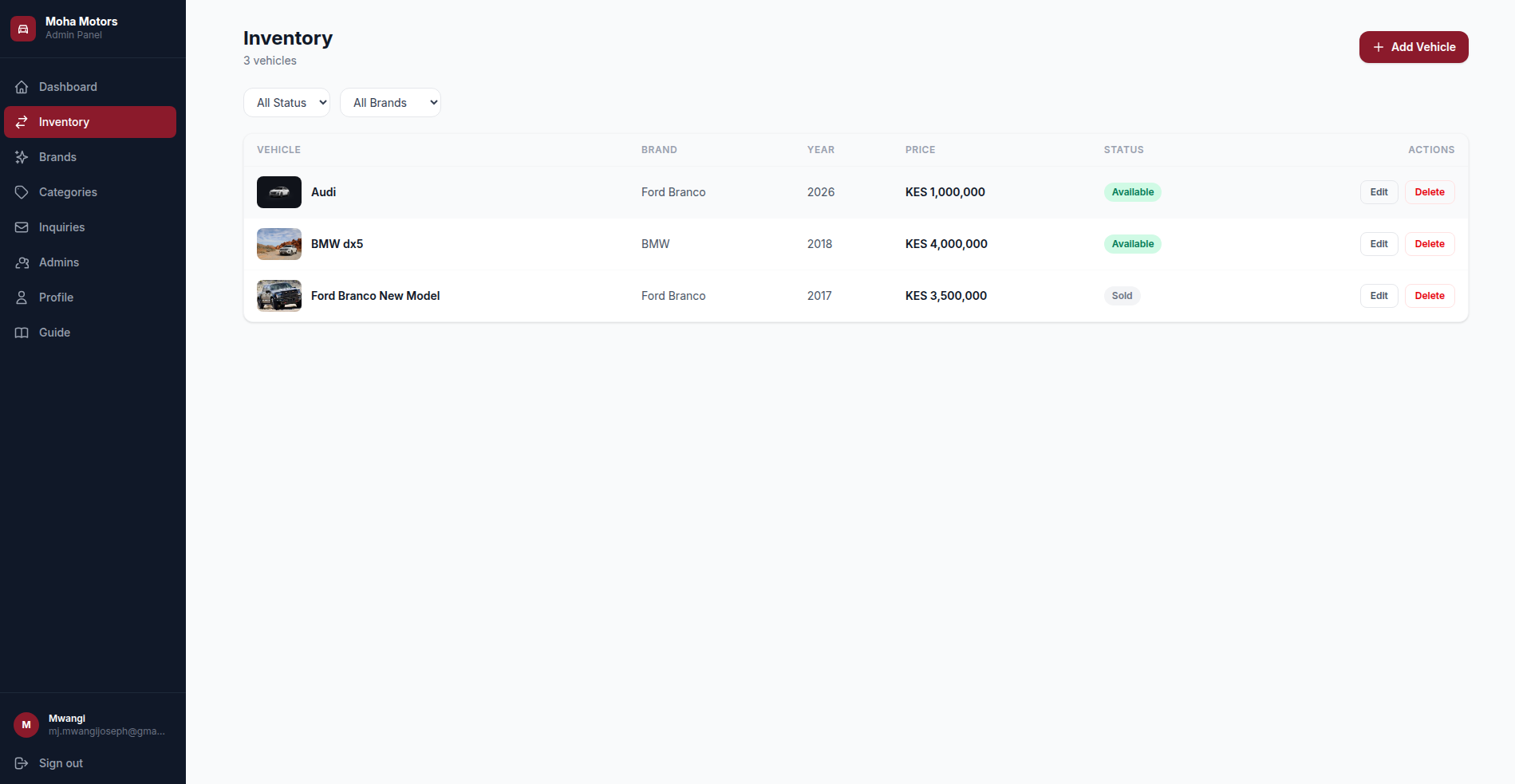Click price KES 3,500,000

(x=946, y=296)
